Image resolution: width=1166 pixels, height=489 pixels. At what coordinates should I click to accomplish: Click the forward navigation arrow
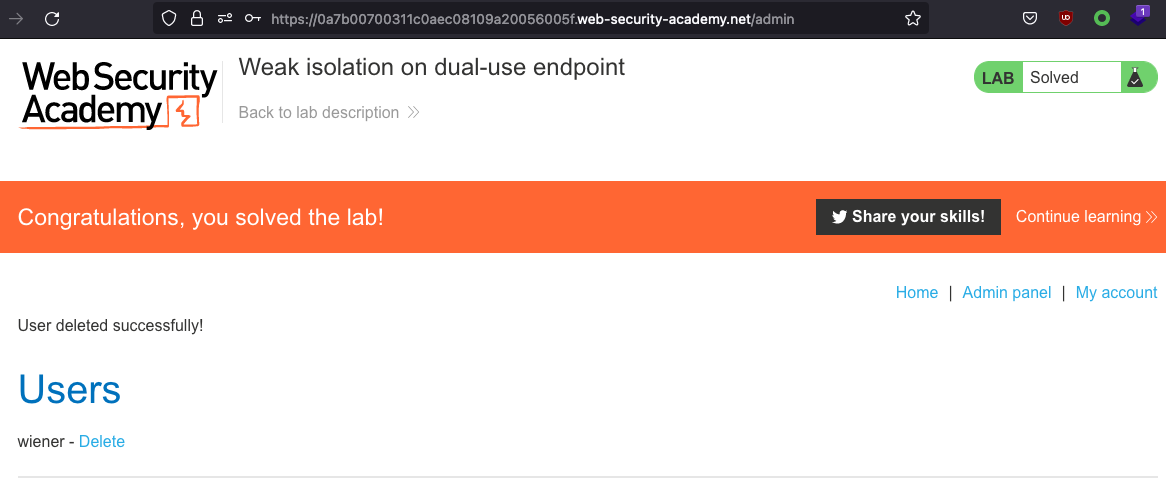pyautogui.click(x=16, y=18)
